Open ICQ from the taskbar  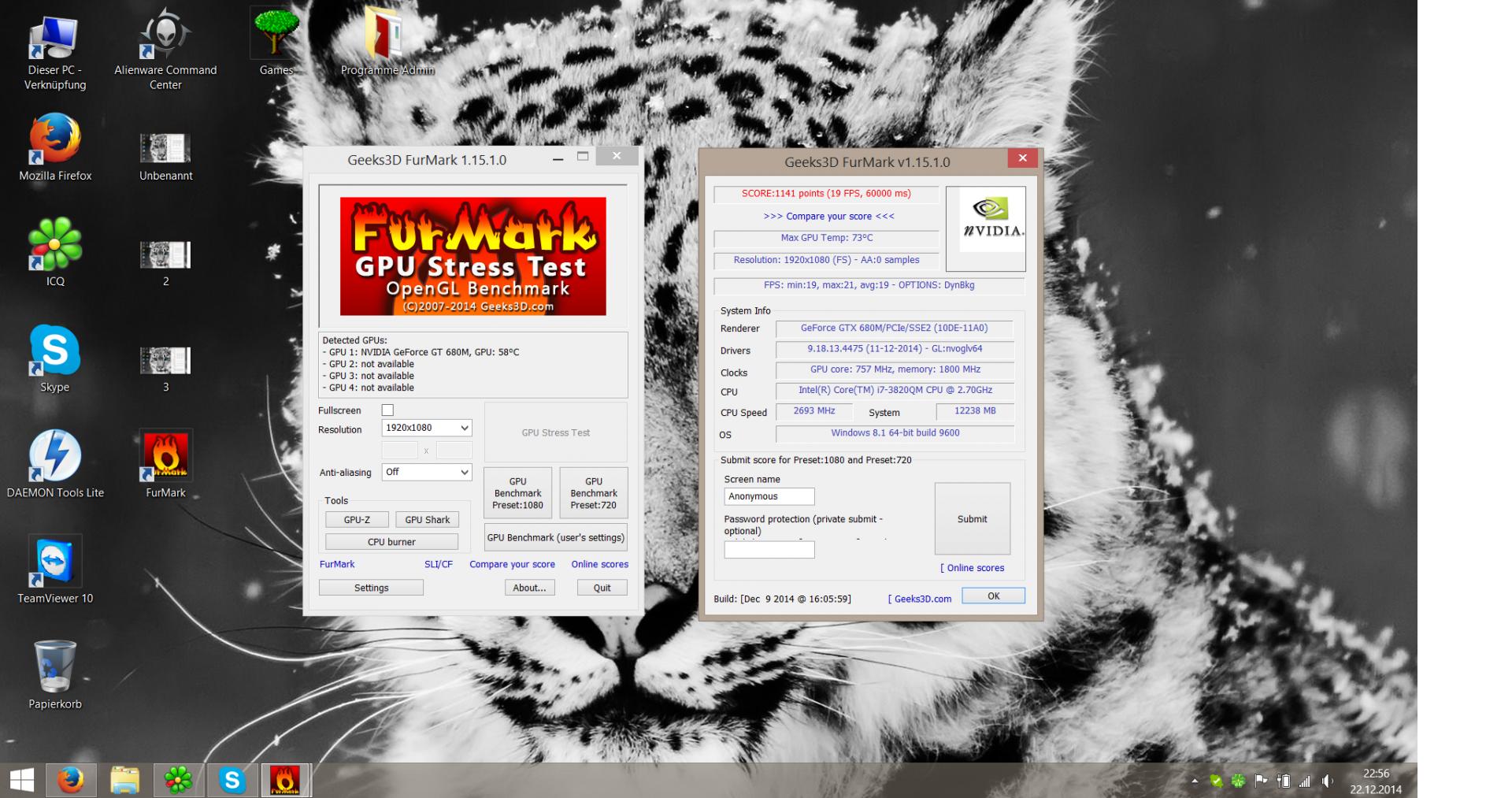pos(178,781)
